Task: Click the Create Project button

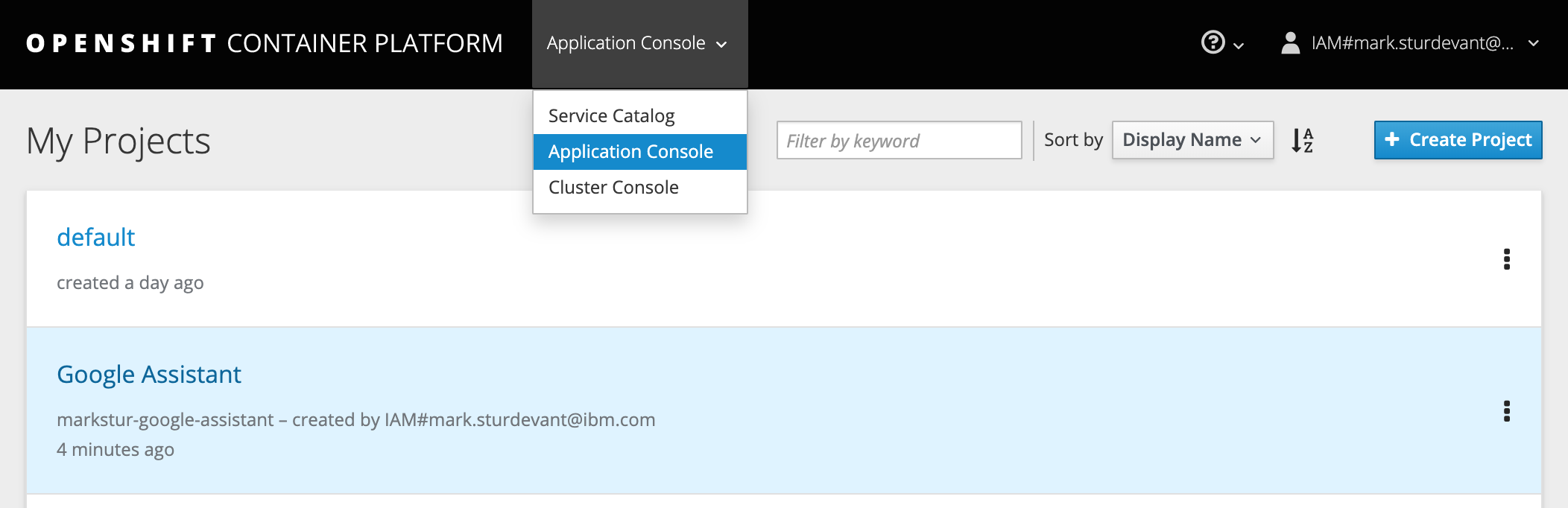Action: (1458, 140)
